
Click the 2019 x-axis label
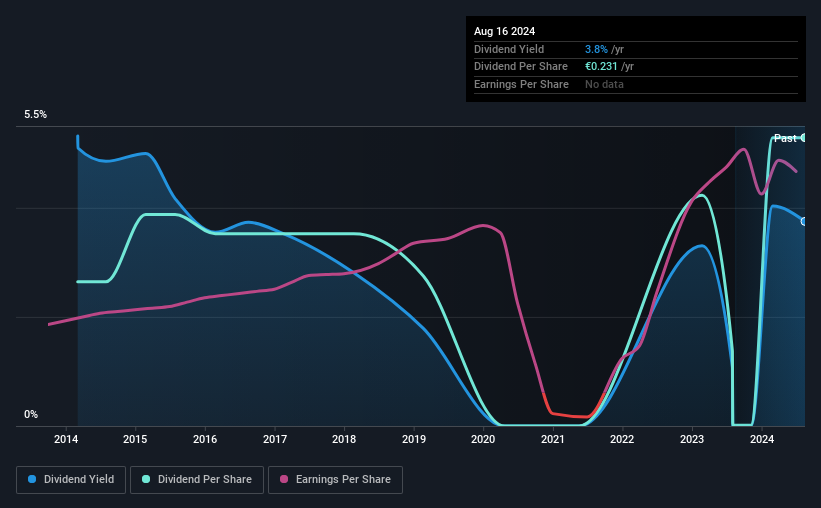tap(414, 439)
